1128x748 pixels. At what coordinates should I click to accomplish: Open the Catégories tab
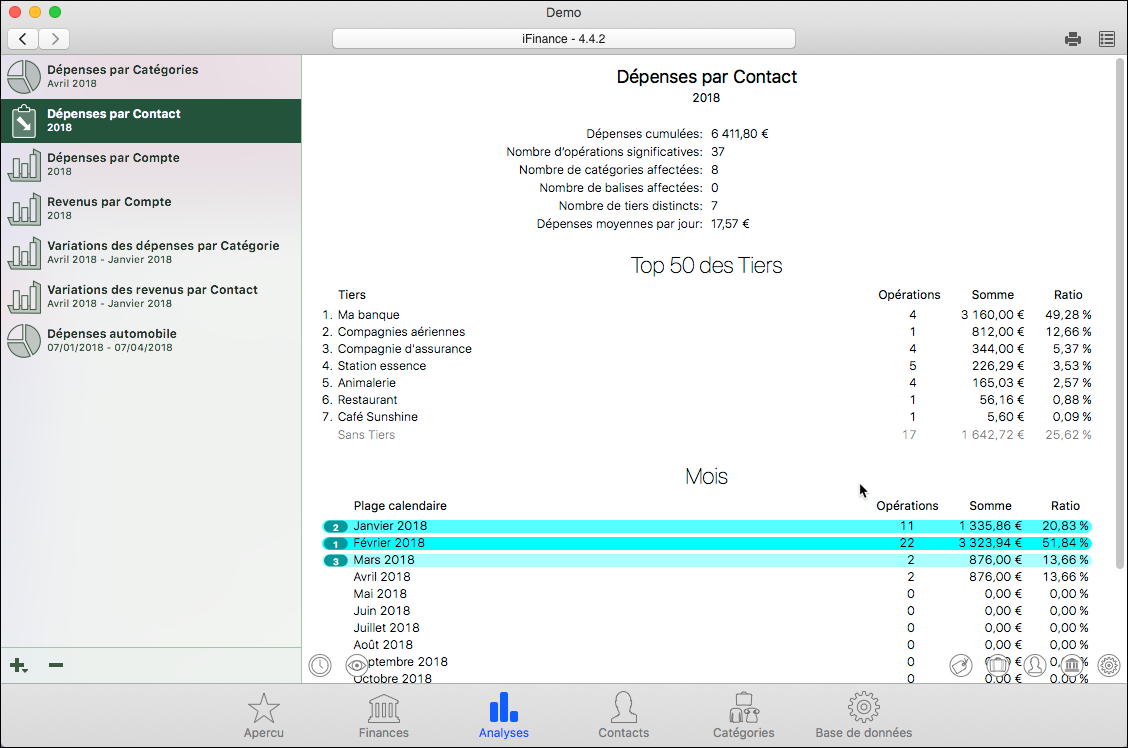(x=743, y=715)
